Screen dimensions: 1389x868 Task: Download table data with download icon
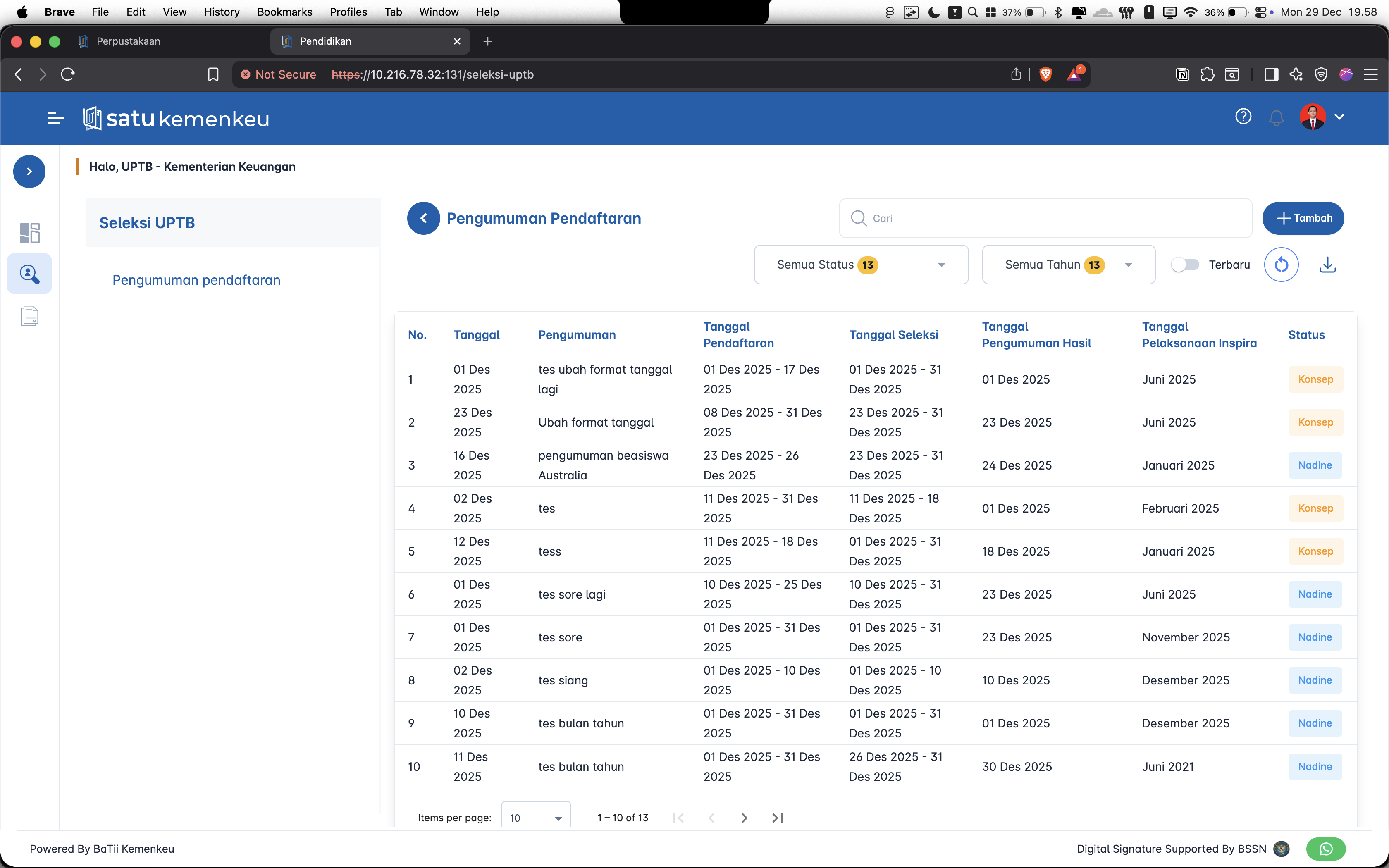[x=1327, y=265]
